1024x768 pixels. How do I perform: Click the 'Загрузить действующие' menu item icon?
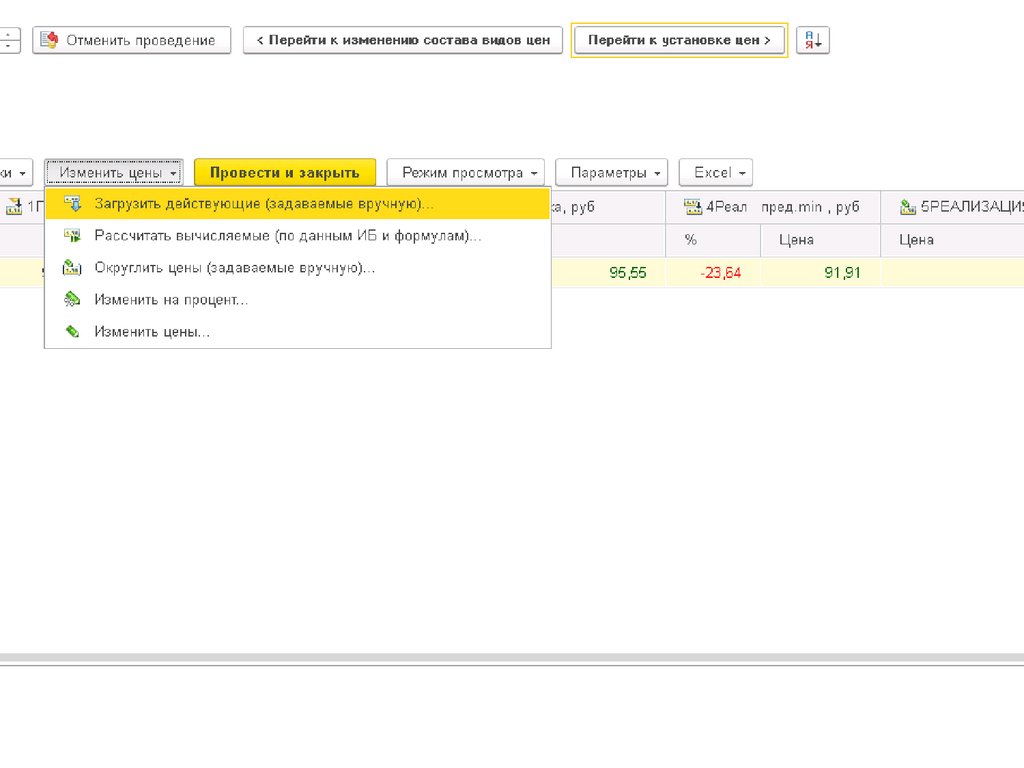tap(72, 204)
